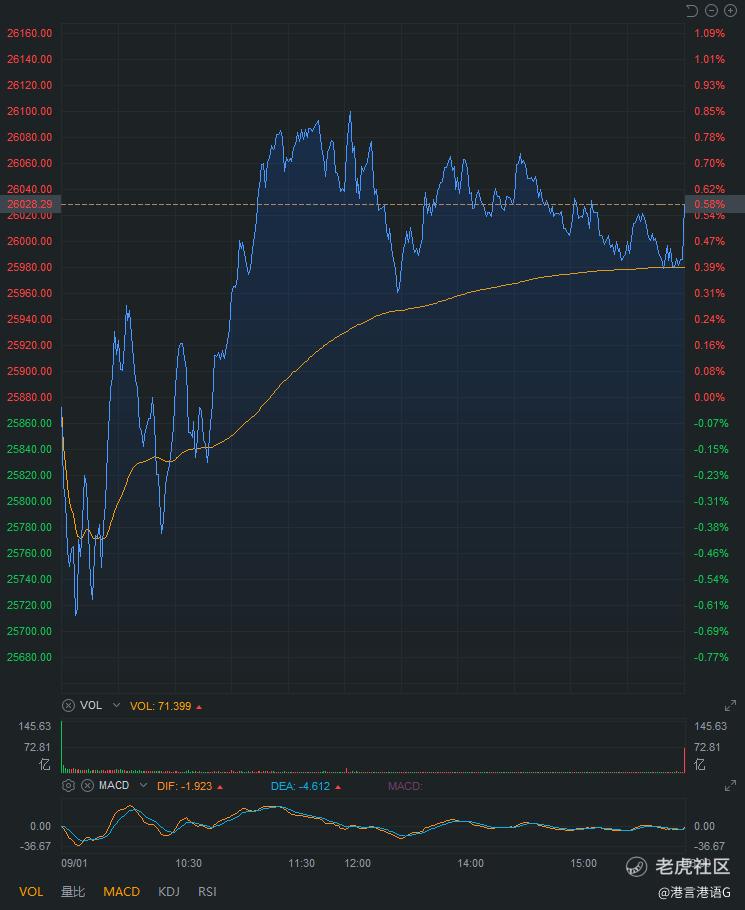745x910 pixels.
Task: Expand the VOL indicator dropdown
Action: click(x=116, y=705)
